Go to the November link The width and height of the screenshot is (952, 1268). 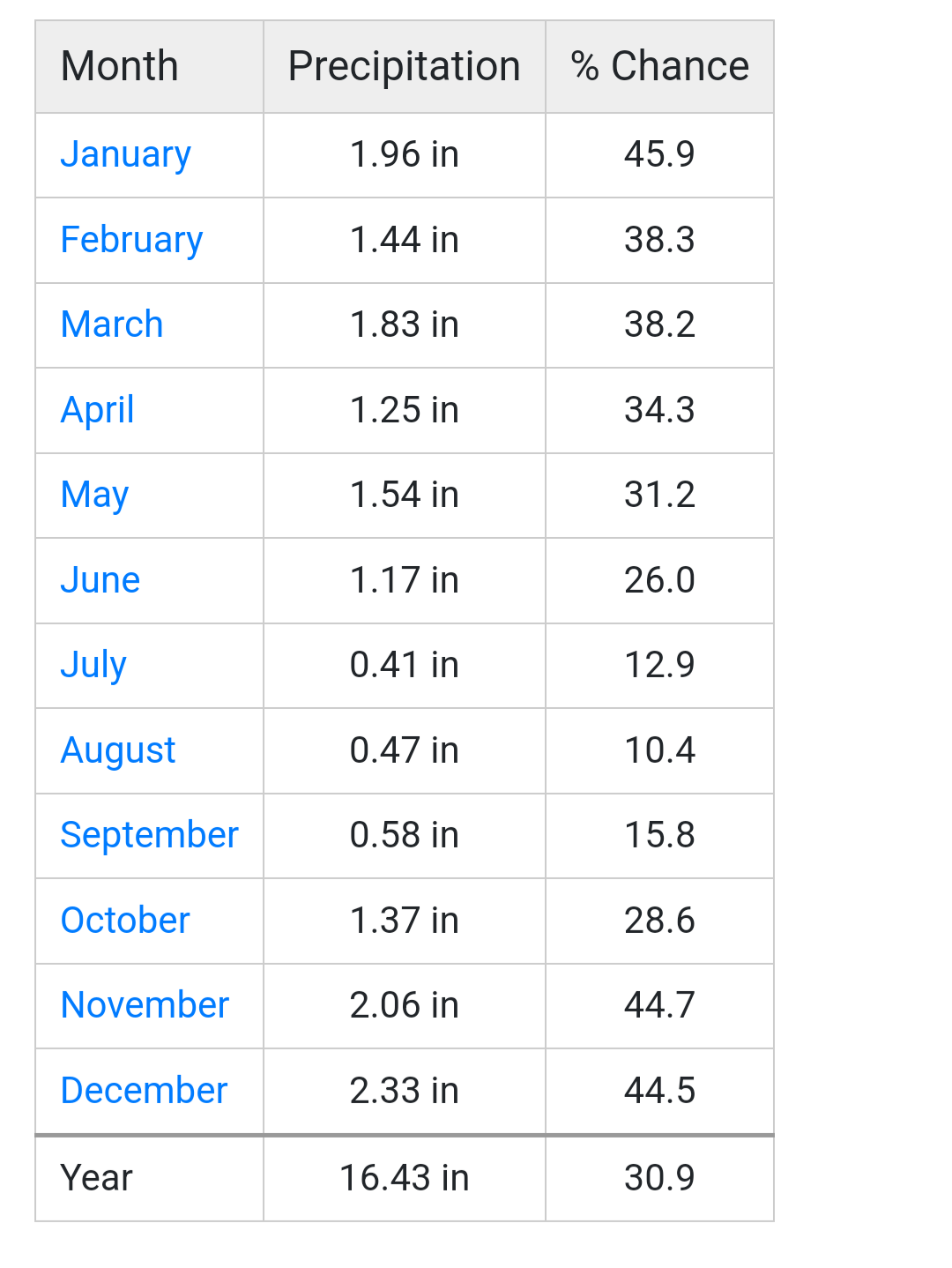[145, 1005]
